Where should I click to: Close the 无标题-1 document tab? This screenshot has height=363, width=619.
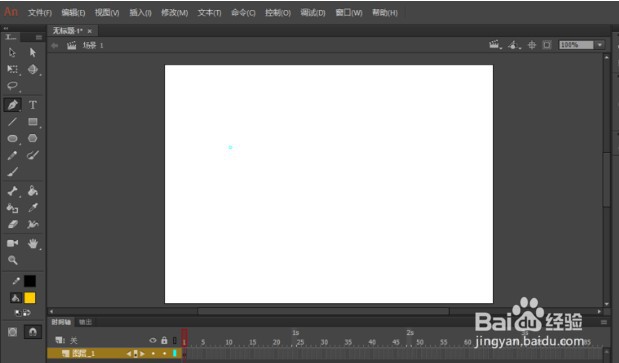[x=90, y=31]
